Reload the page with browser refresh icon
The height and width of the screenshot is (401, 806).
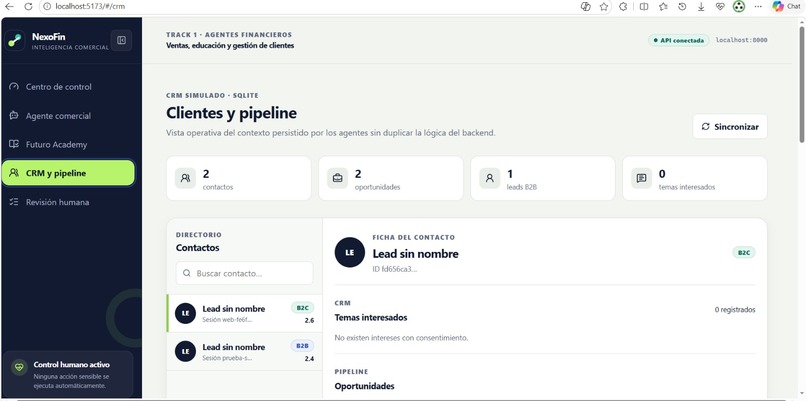(28, 7)
